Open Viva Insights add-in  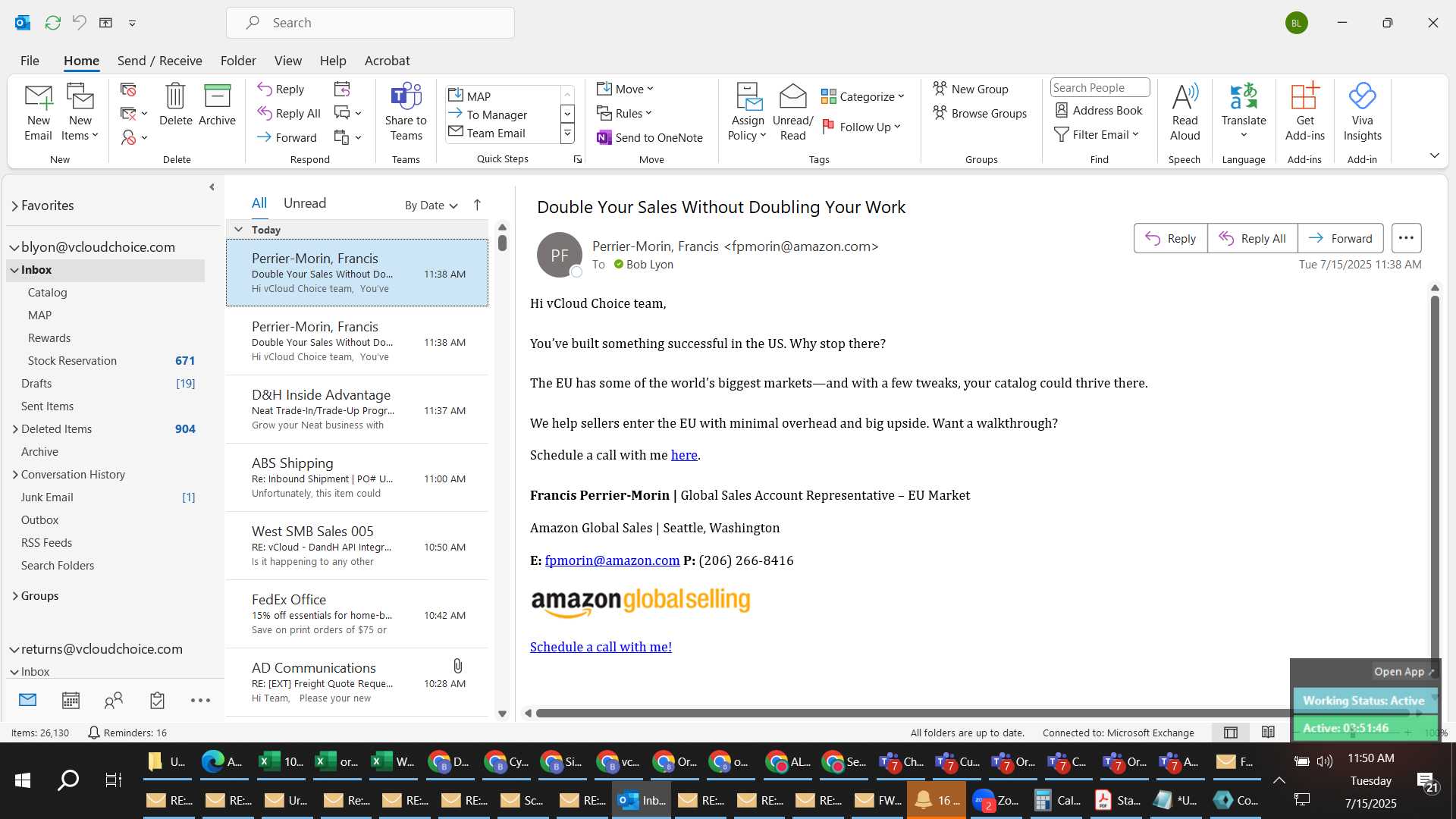pos(1362,112)
